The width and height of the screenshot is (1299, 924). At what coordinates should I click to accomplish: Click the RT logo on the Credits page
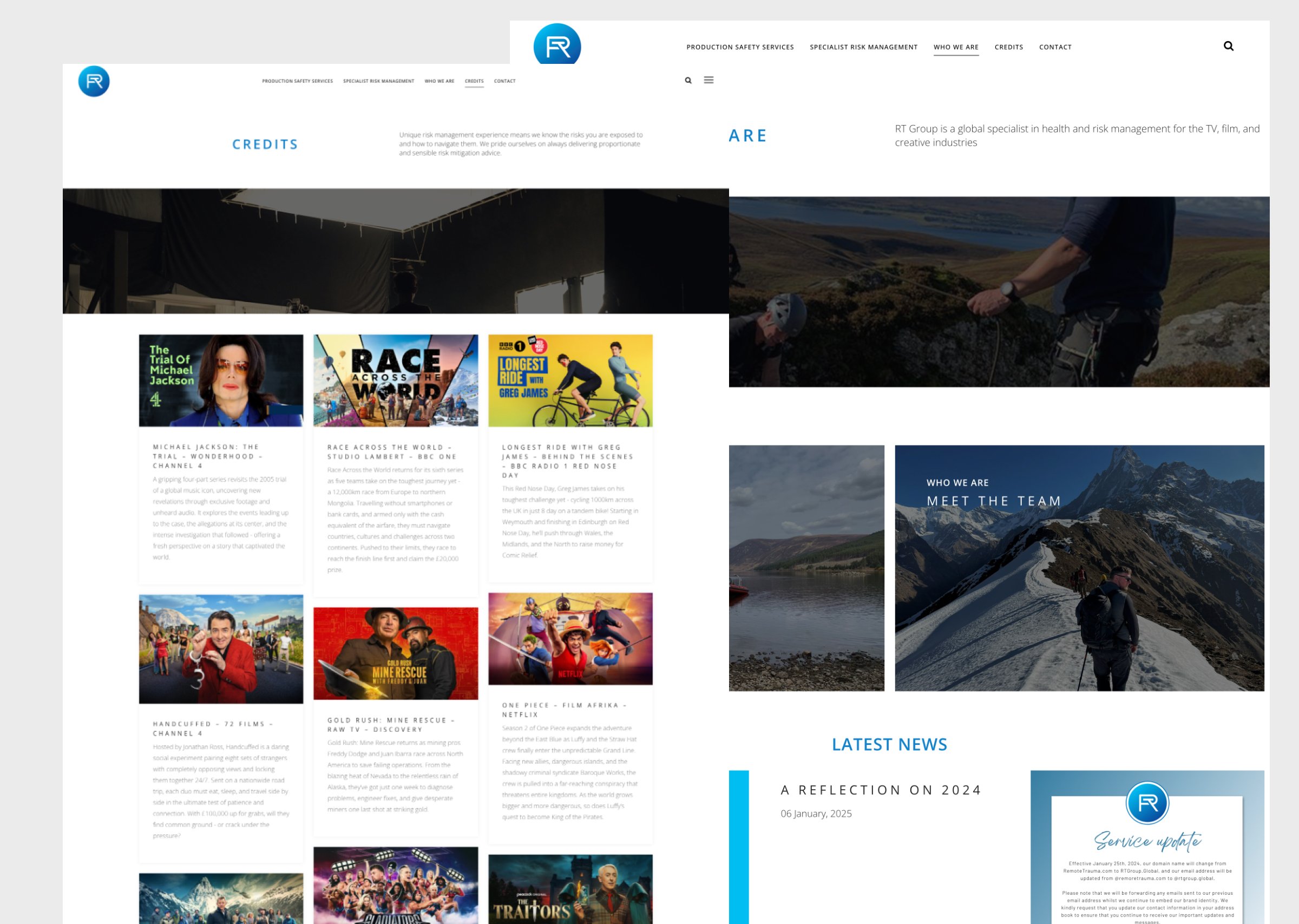point(94,81)
